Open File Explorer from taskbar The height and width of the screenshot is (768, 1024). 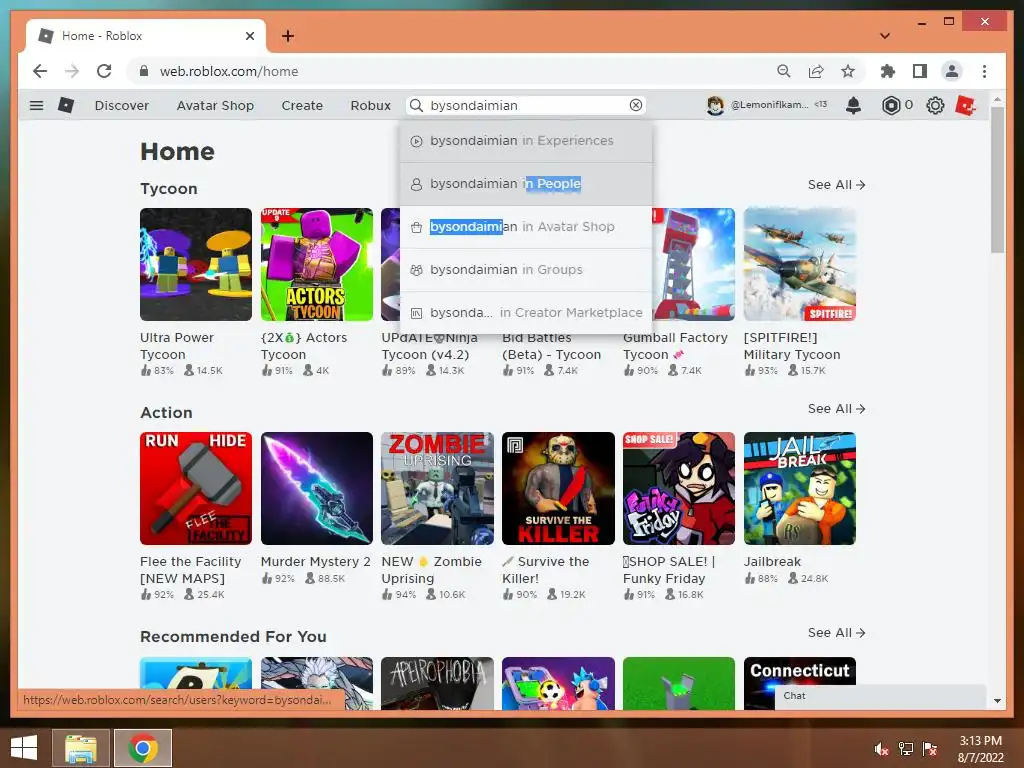(80, 748)
